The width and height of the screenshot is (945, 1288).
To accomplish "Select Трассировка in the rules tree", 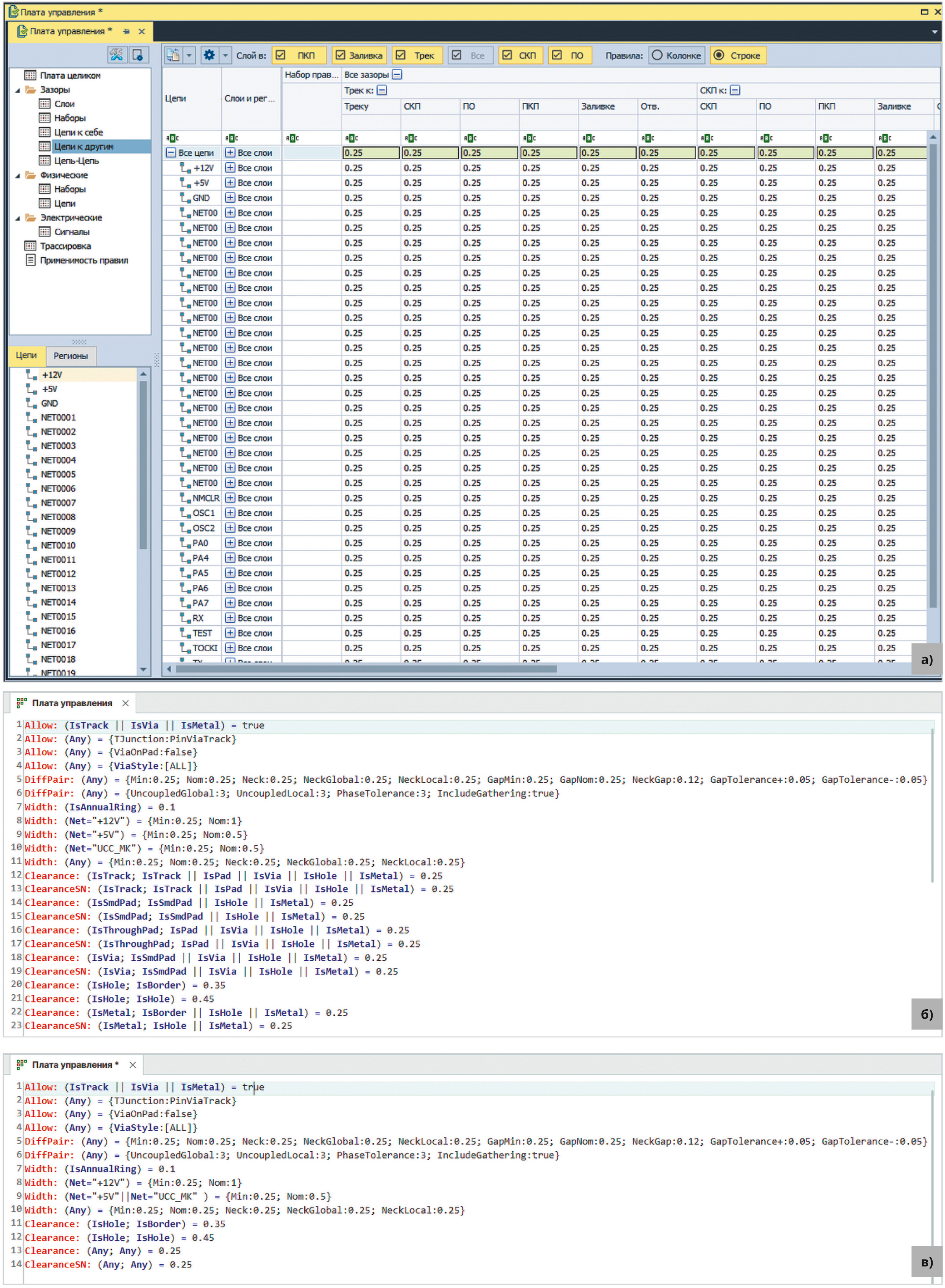I will 65,246.
